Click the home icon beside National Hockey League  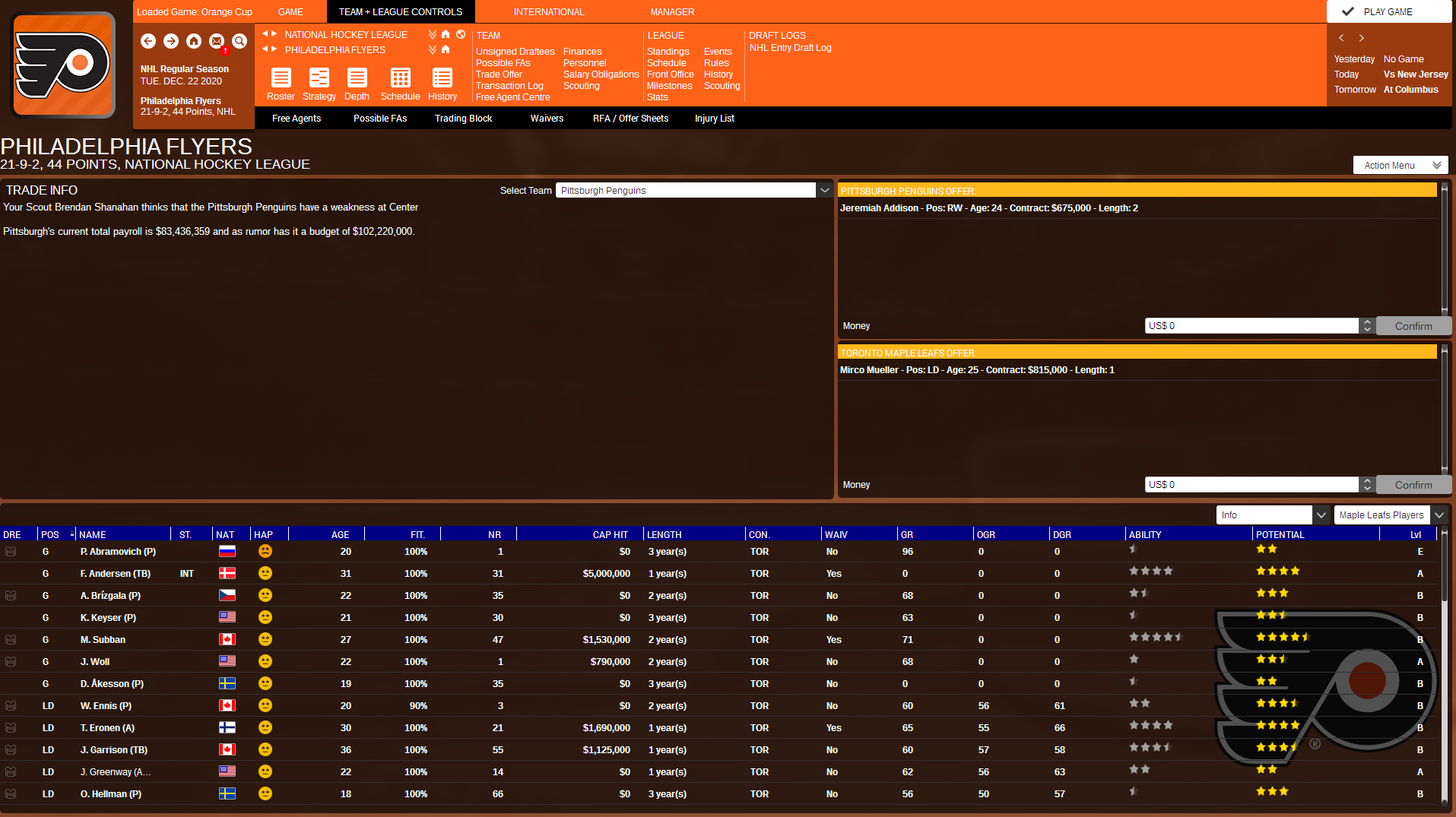[446, 34]
